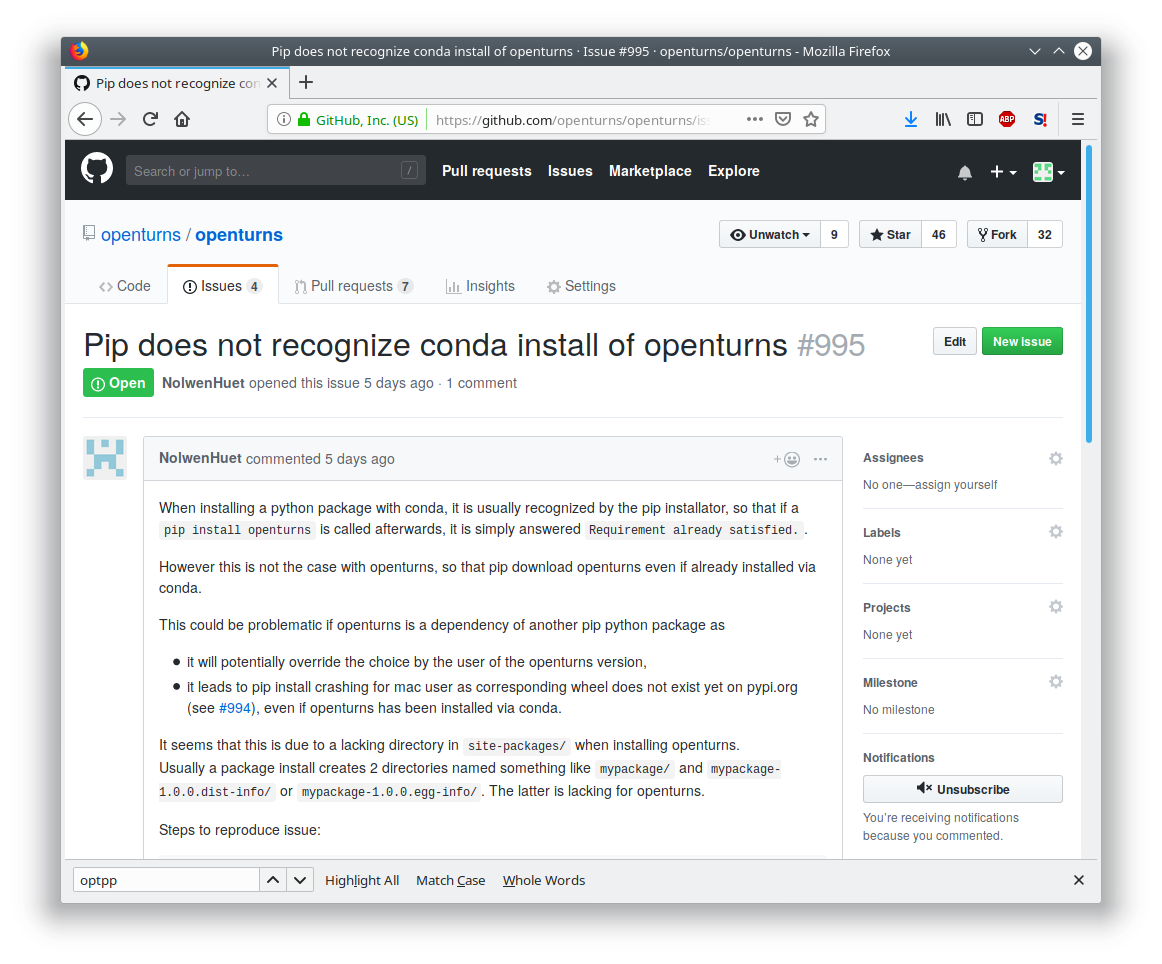Open the profile avatar dropdown
The image size is (1162, 964).
(x=1048, y=172)
